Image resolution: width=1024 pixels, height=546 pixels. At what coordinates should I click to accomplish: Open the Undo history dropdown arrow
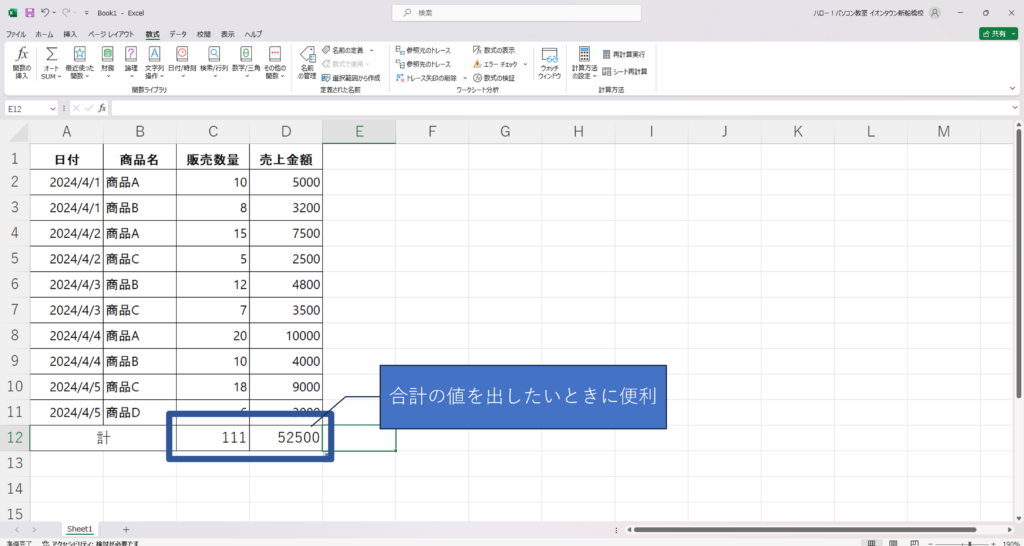[x=54, y=12]
